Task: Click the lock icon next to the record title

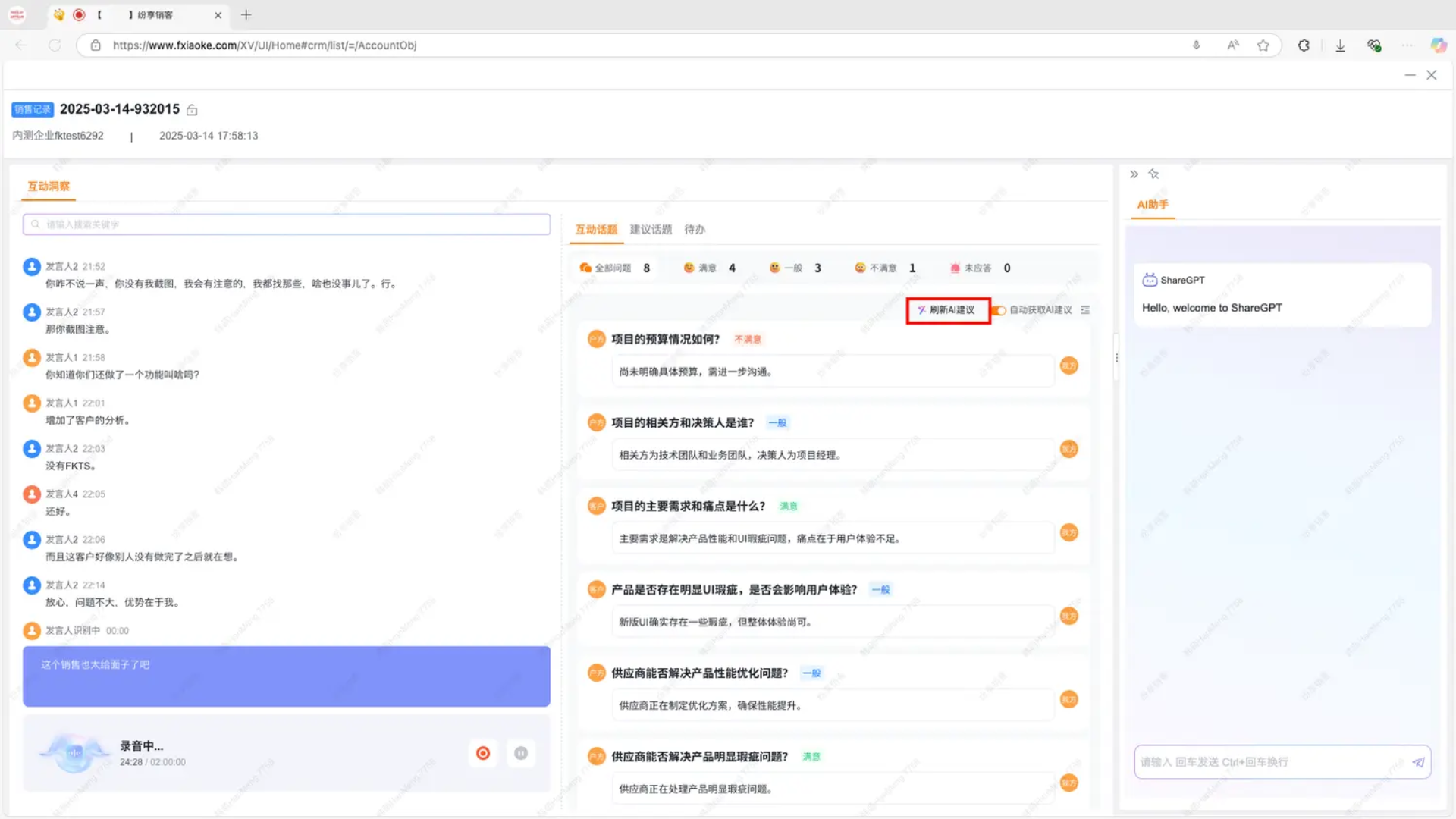Action: coord(192,110)
